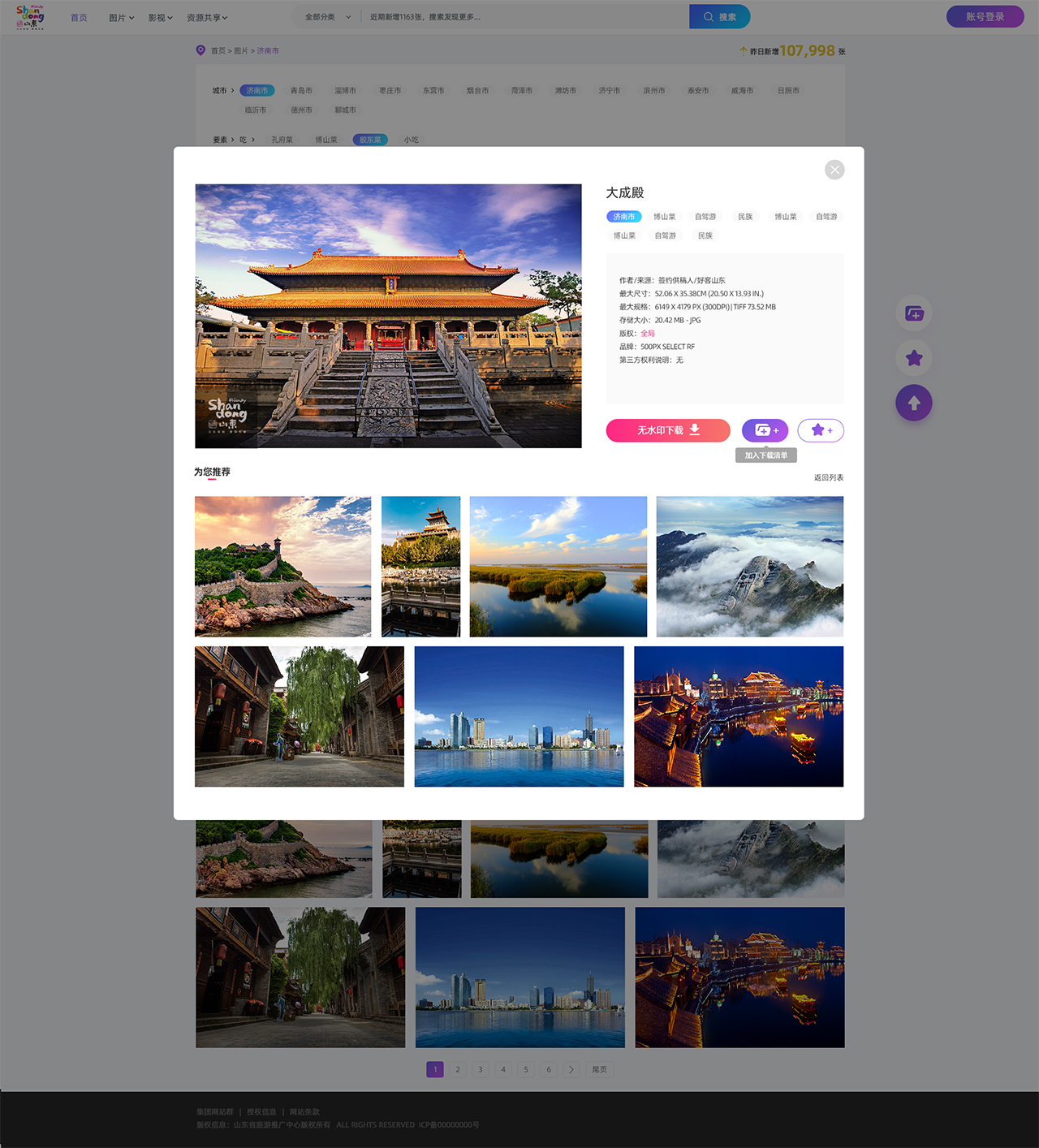Select the 济宁市 city filter
The image size is (1039, 1148).
click(x=610, y=91)
